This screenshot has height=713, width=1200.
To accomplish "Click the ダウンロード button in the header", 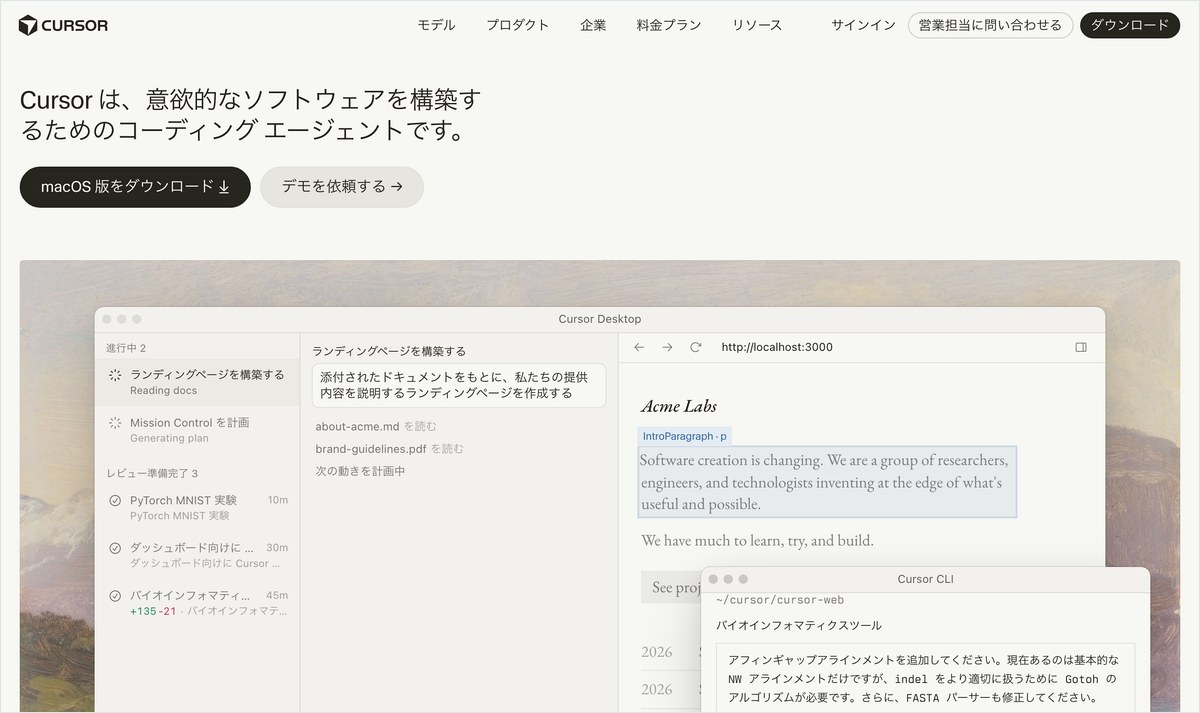I will (x=1130, y=25).
